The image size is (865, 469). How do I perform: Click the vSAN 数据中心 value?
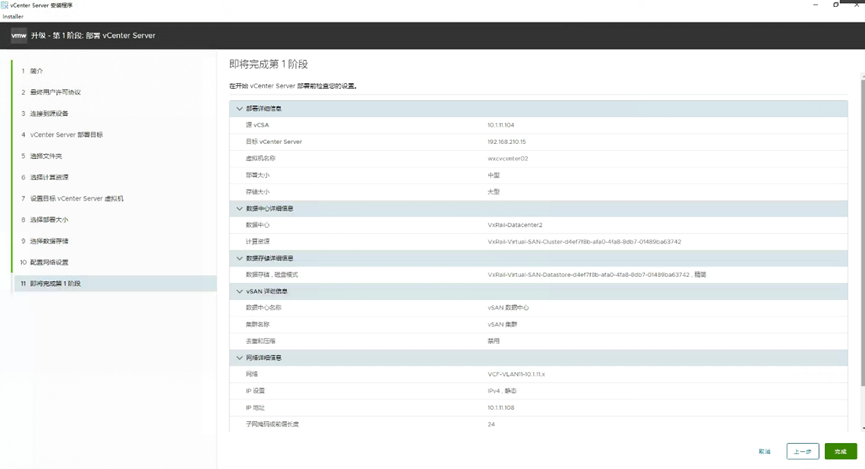coord(508,308)
